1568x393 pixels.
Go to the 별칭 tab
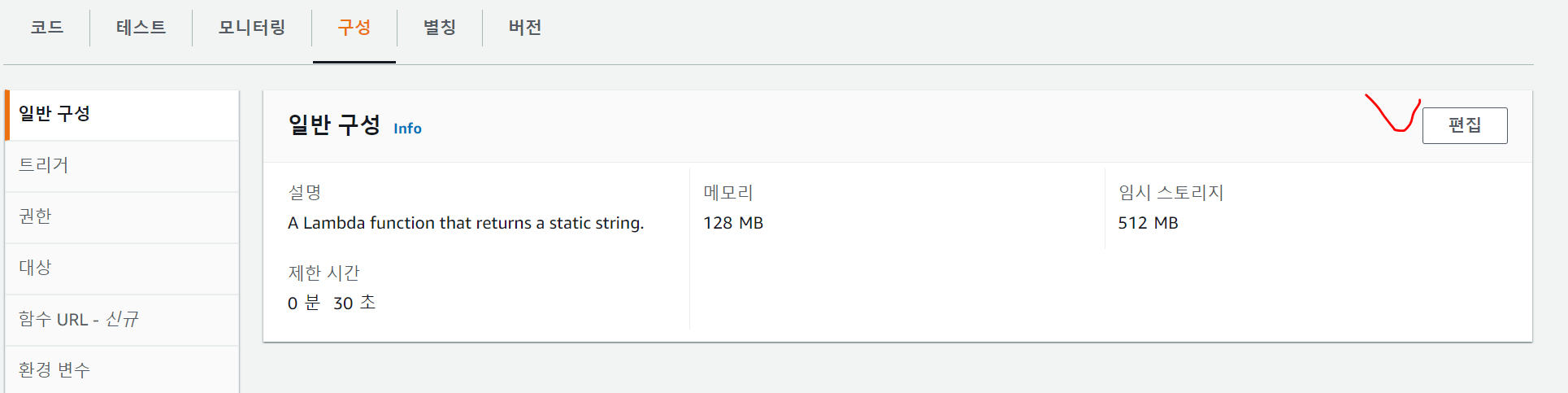click(x=440, y=28)
